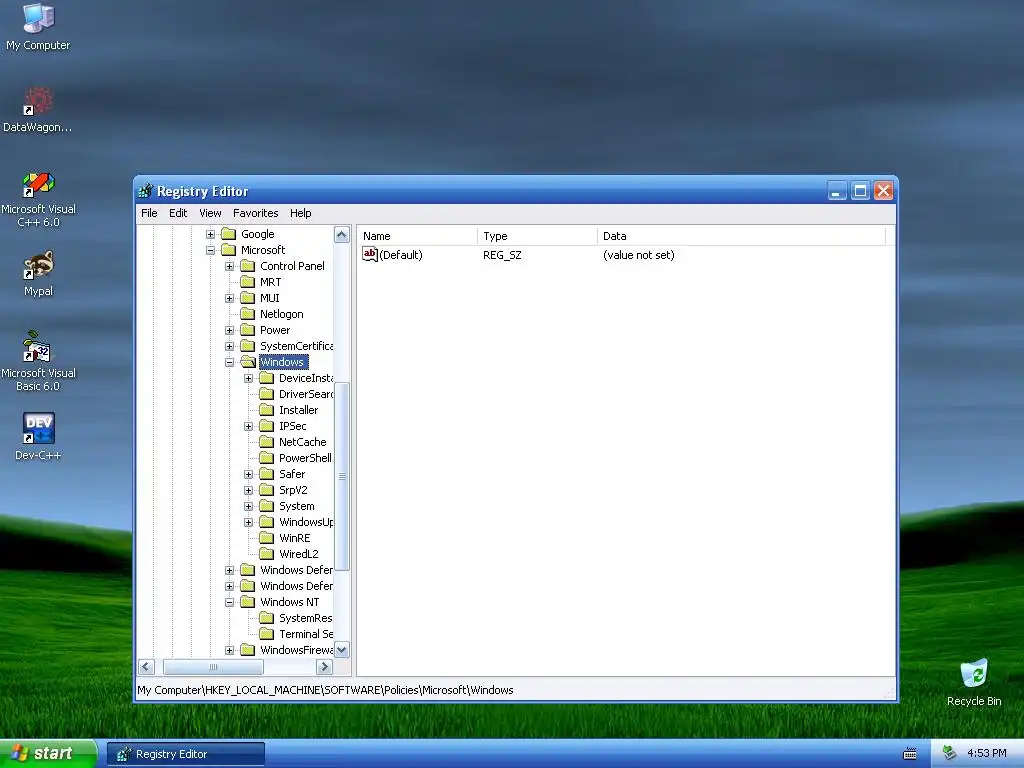Click tree scrollbar down arrow
Image resolution: width=1024 pixels, height=768 pixels.
pos(342,650)
